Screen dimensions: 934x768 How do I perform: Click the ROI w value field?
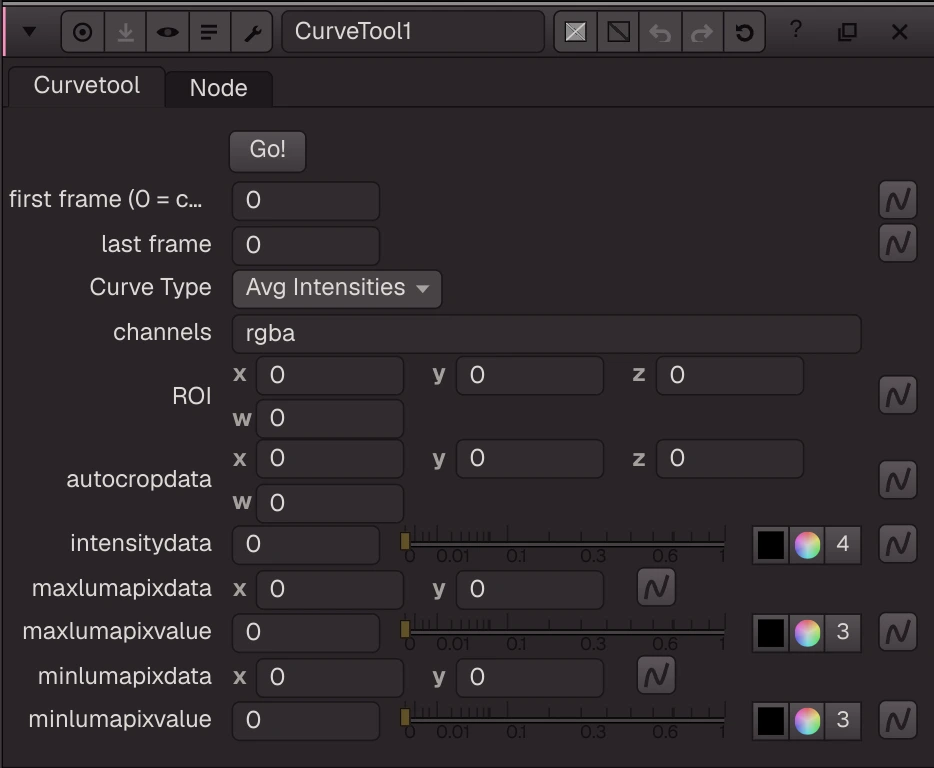[x=330, y=418]
